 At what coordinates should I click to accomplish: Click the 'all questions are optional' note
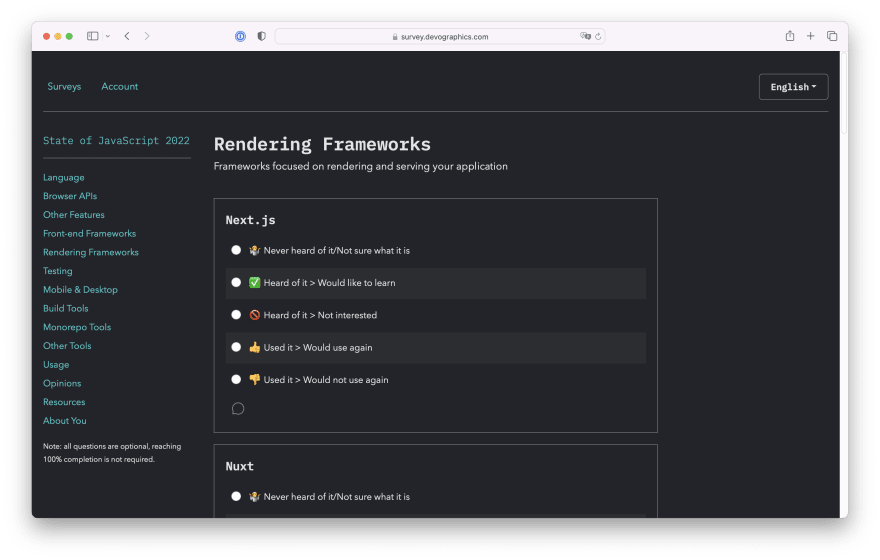[x=112, y=453]
